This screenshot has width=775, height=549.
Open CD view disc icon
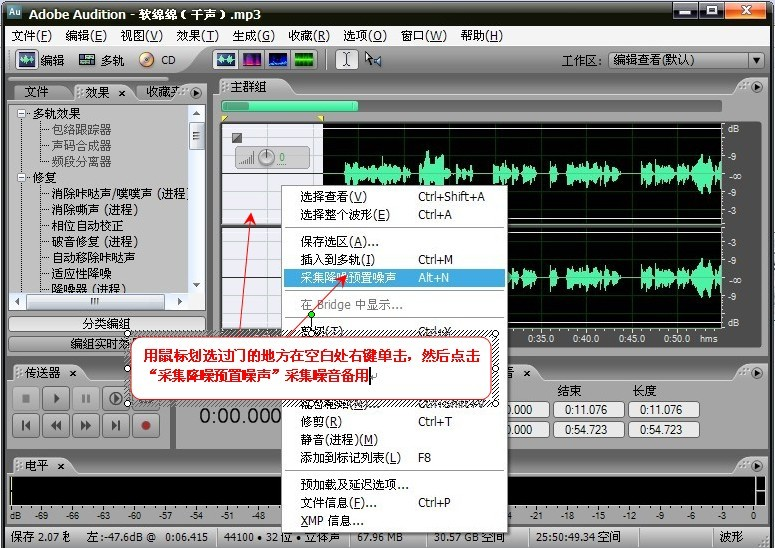coord(146,60)
